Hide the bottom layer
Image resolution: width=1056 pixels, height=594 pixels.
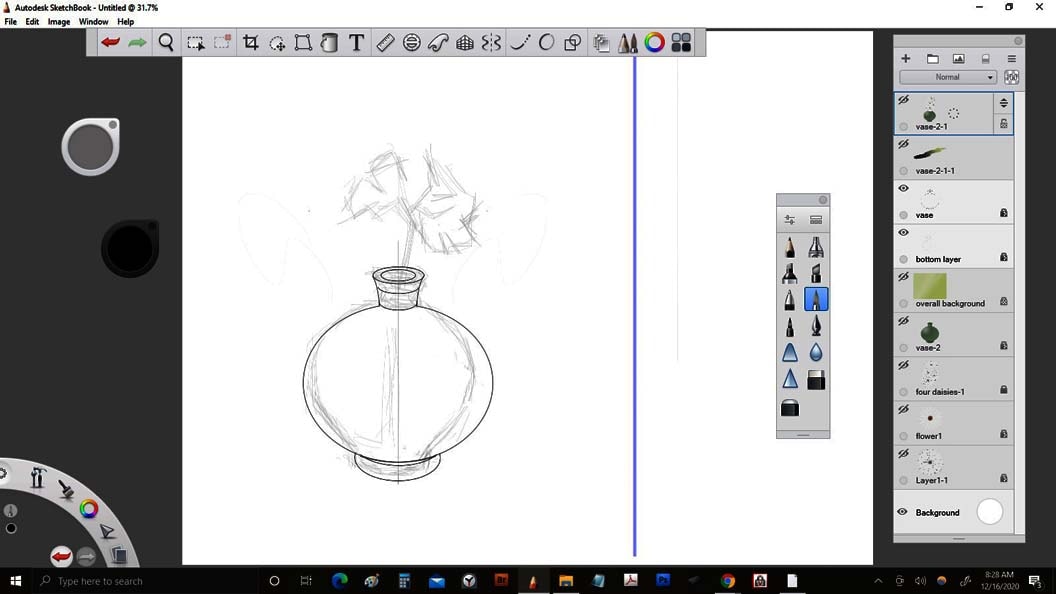click(x=904, y=233)
